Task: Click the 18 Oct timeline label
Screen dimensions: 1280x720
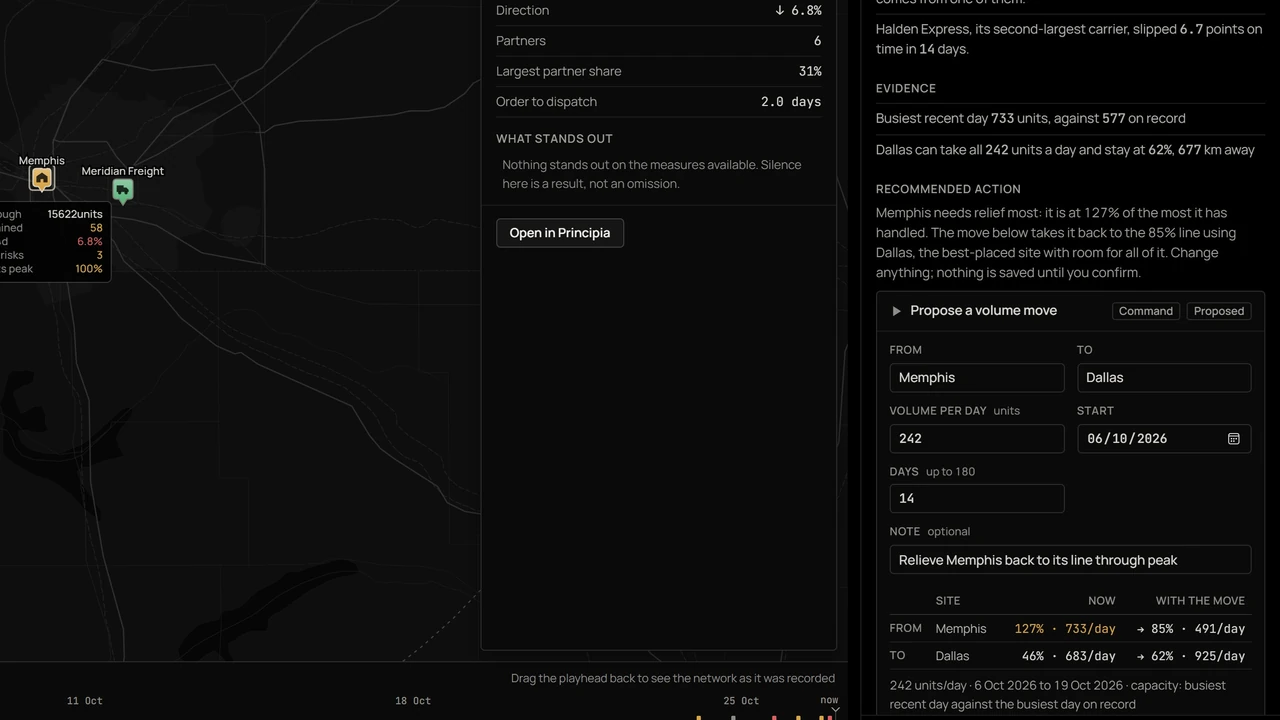Action: pos(413,701)
